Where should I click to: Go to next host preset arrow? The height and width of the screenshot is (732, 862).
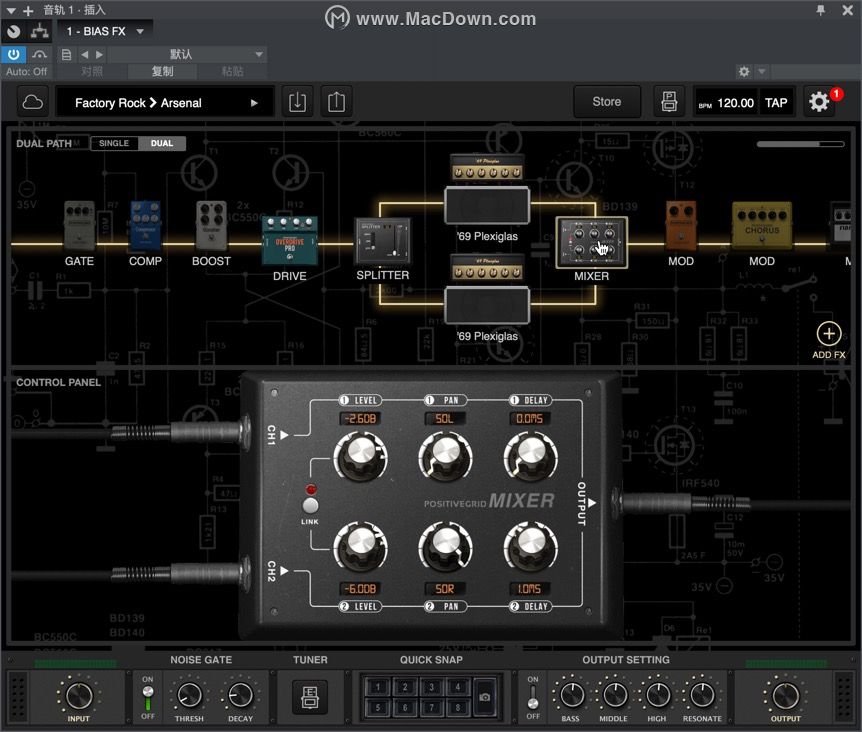coord(99,54)
